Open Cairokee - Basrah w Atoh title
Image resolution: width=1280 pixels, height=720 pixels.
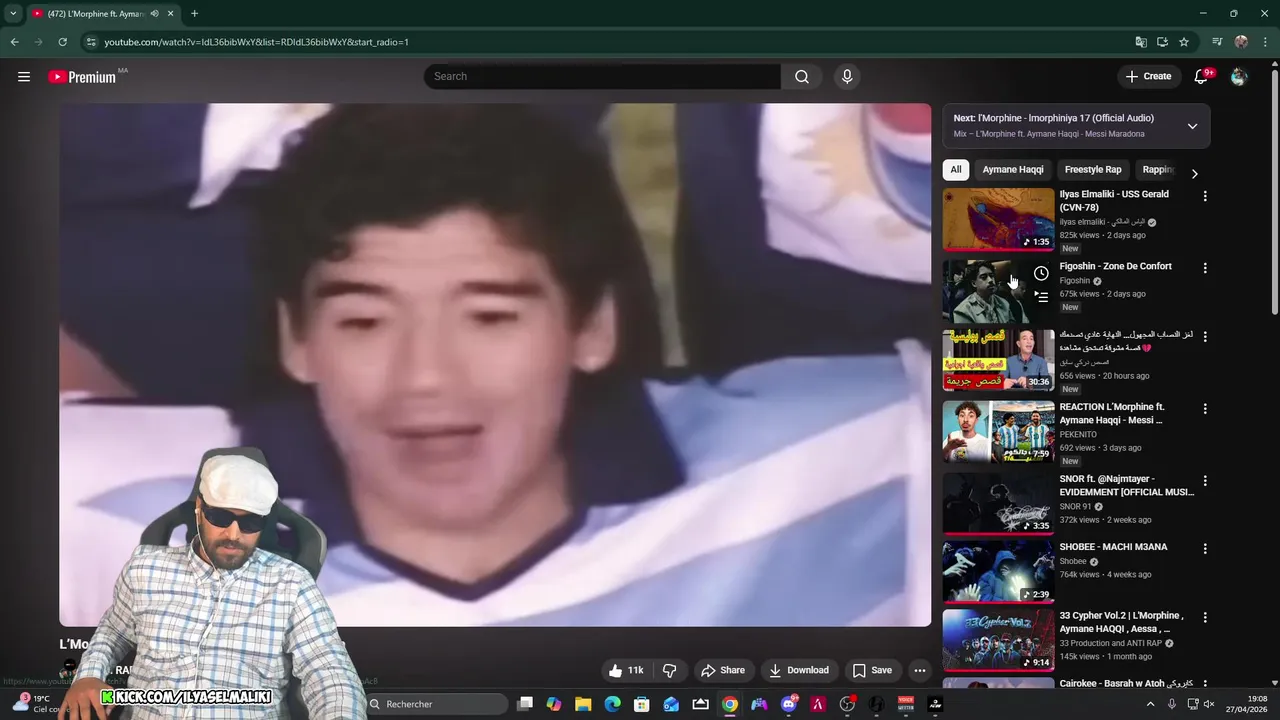[x=1126, y=684]
